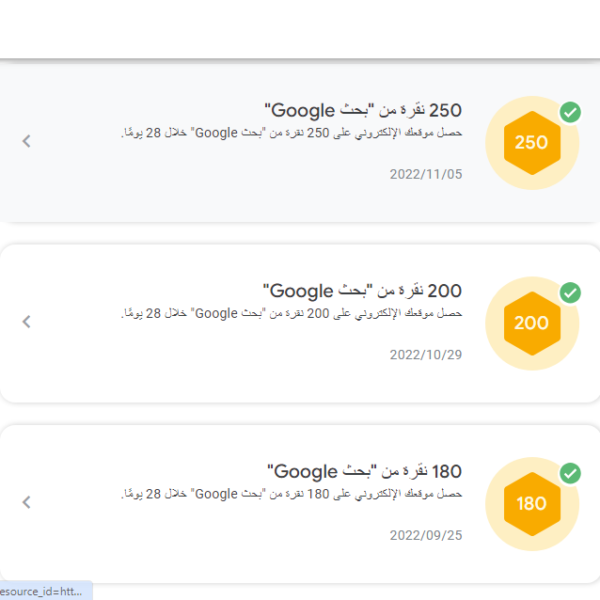Click green checkmark on 180 badge
The width and height of the screenshot is (600, 600).
point(570,473)
